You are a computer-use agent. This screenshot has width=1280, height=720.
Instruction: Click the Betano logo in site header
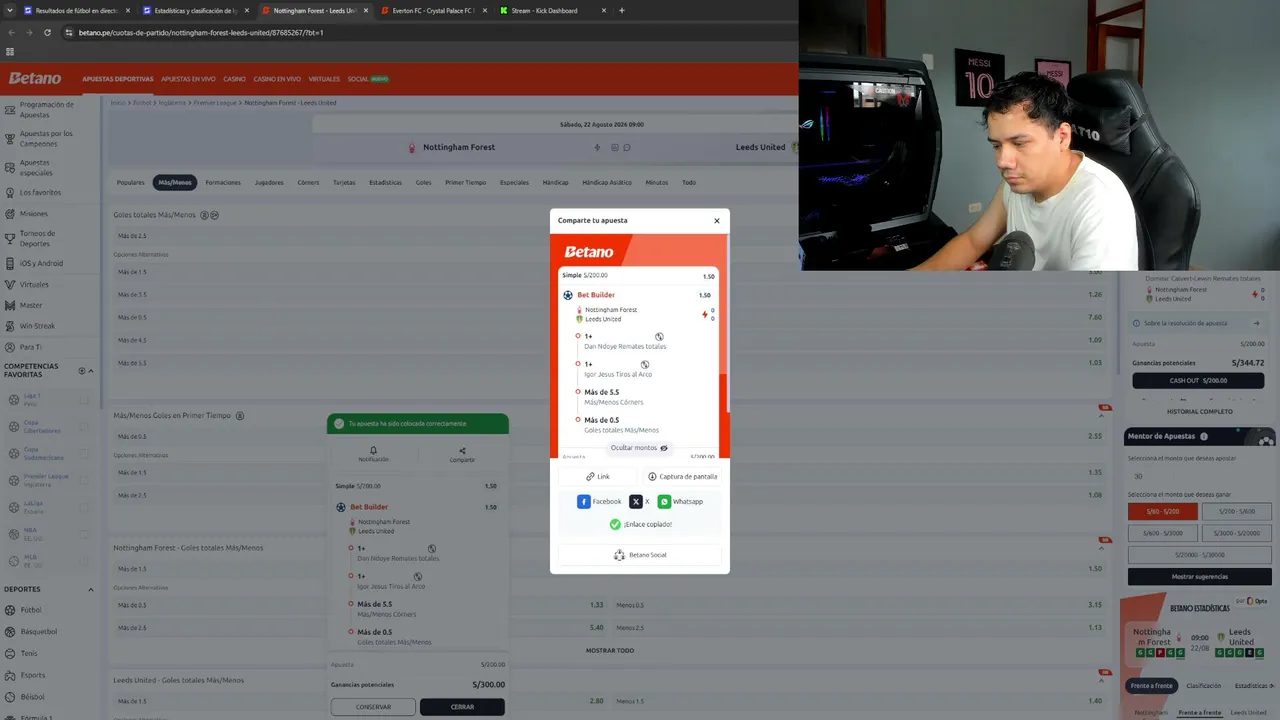(35, 78)
